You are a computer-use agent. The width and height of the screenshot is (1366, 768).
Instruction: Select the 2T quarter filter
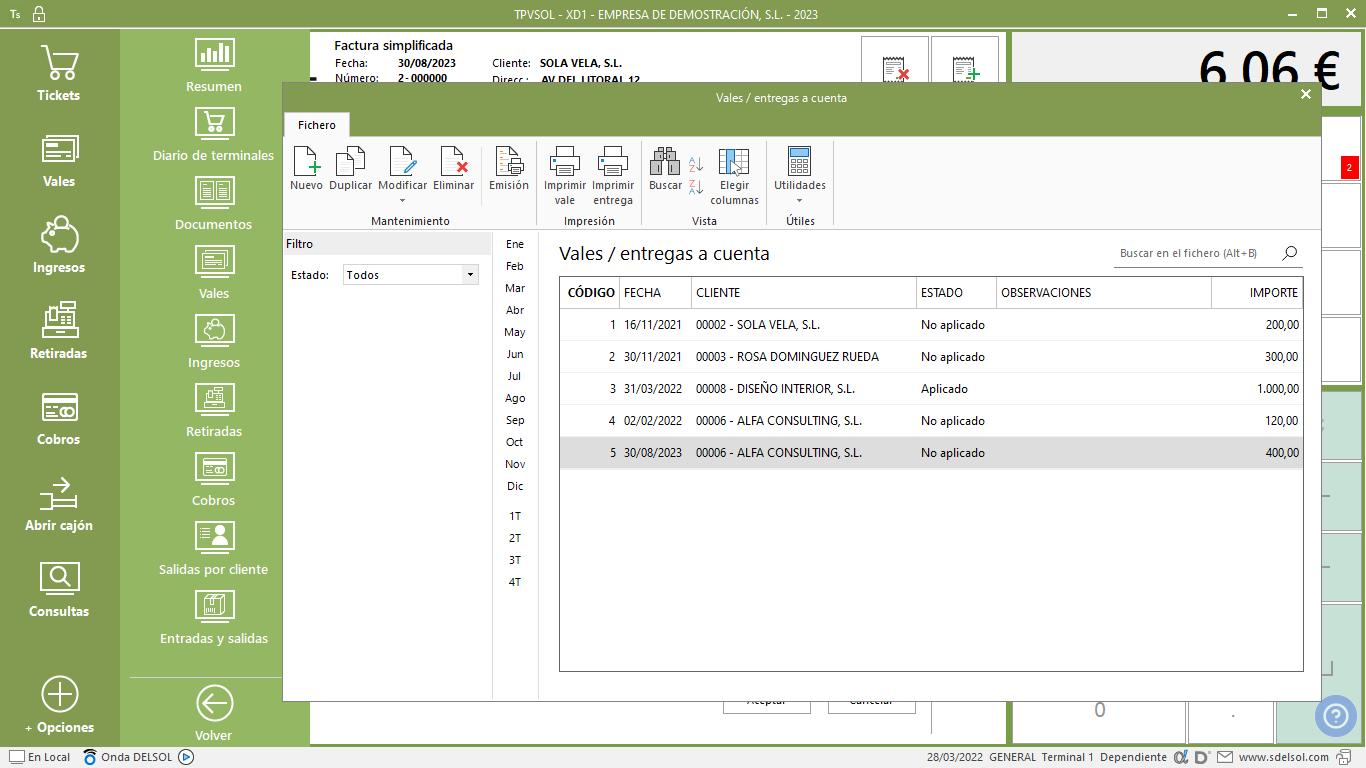(x=515, y=538)
